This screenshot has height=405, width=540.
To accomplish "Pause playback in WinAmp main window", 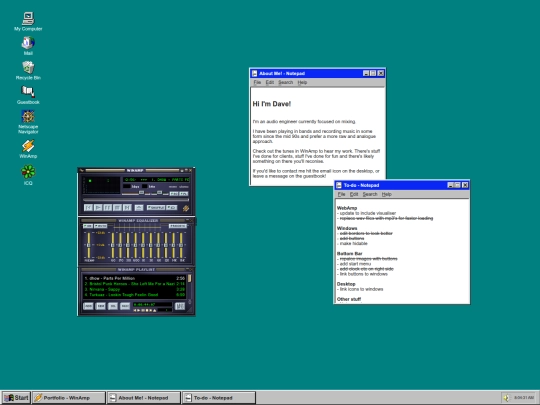I will 108,207.
